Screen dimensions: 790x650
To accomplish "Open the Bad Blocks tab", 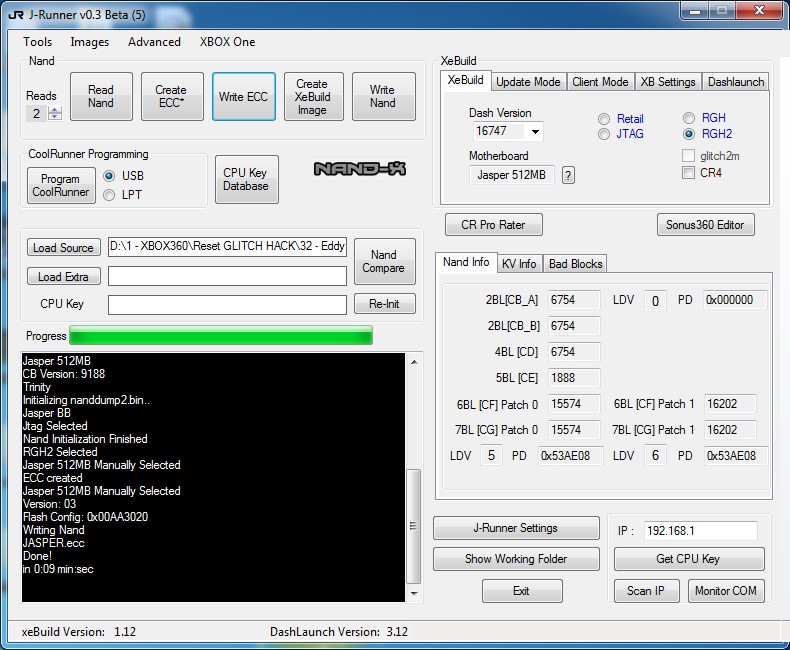I will click(x=575, y=264).
